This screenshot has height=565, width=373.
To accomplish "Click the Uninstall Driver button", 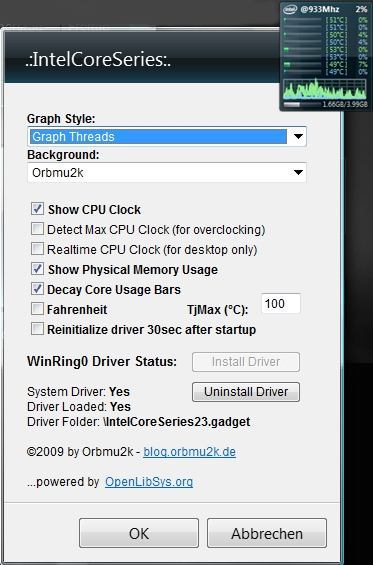I will pyautogui.click(x=246, y=392).
